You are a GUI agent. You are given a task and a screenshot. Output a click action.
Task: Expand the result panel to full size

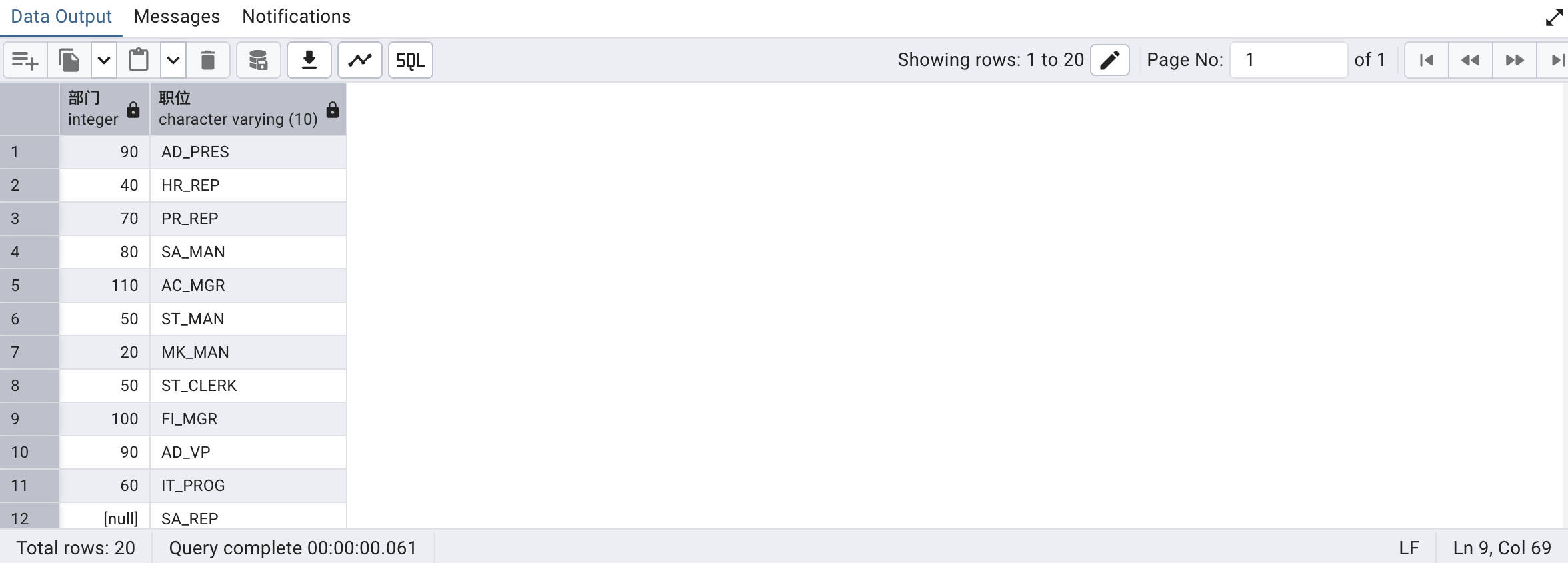pos(1553,17)
